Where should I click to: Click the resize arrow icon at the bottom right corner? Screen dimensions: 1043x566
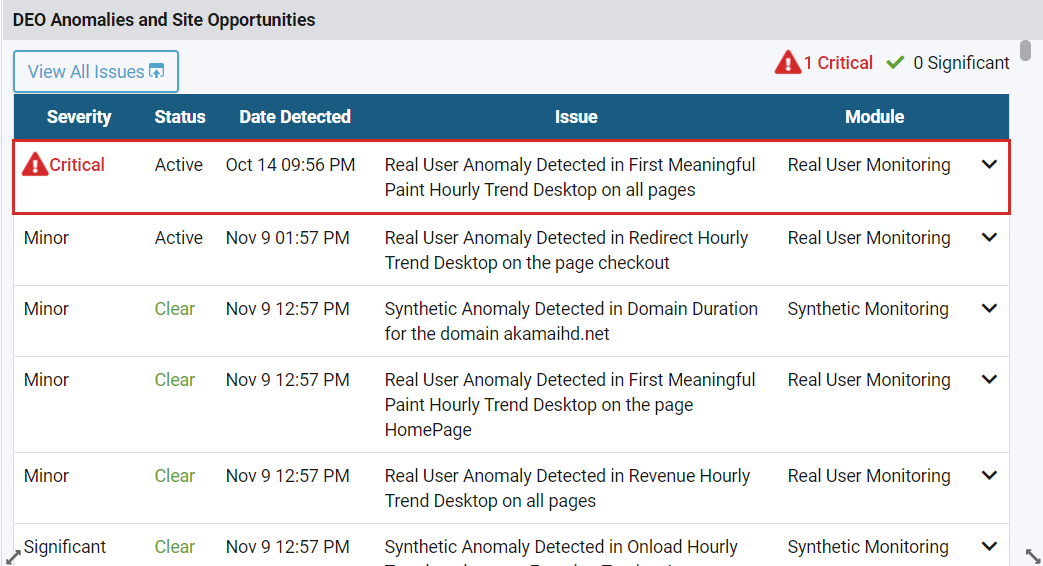(x=1032, y=556)
